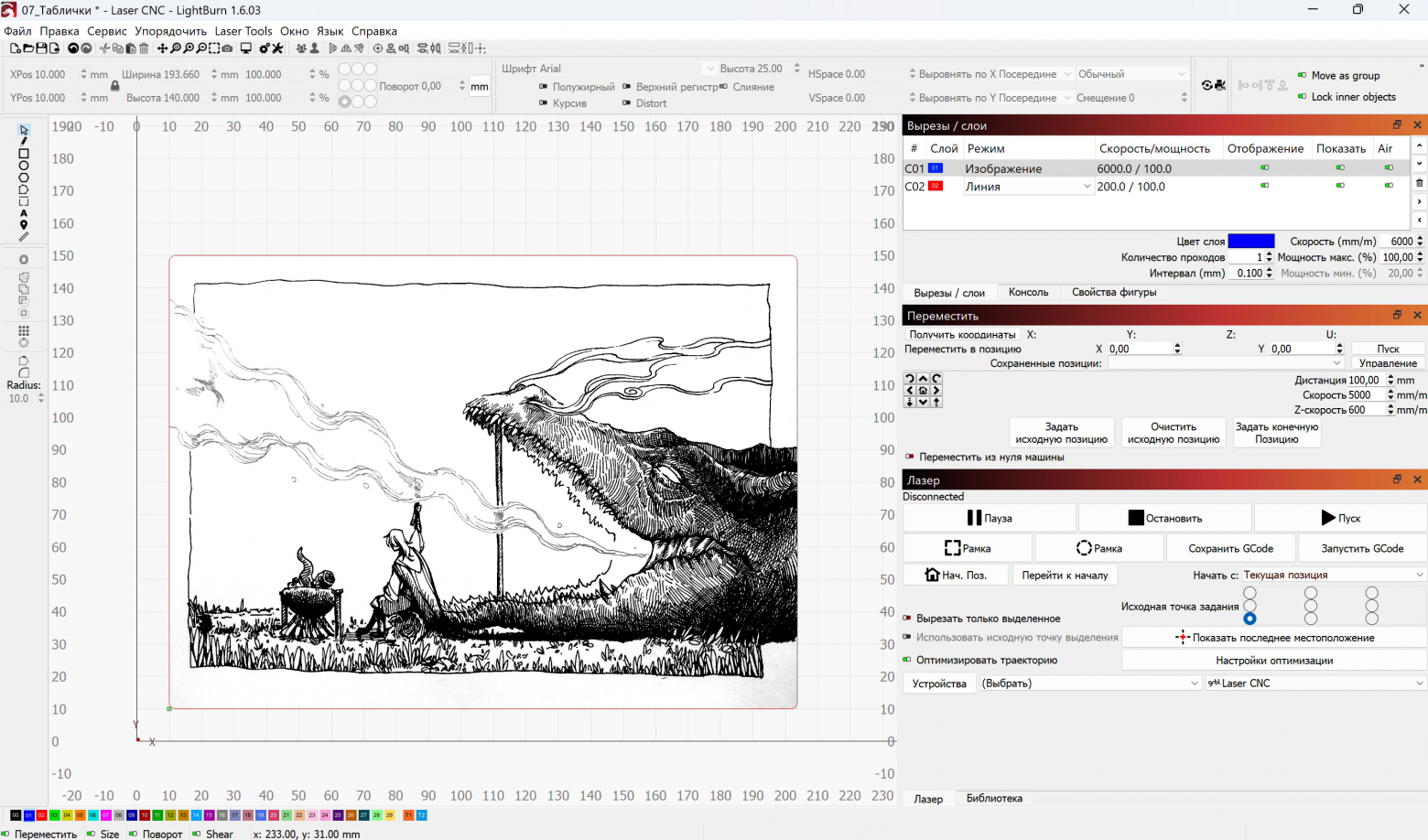Enable Вырезать только выделенное

[982, 619]
